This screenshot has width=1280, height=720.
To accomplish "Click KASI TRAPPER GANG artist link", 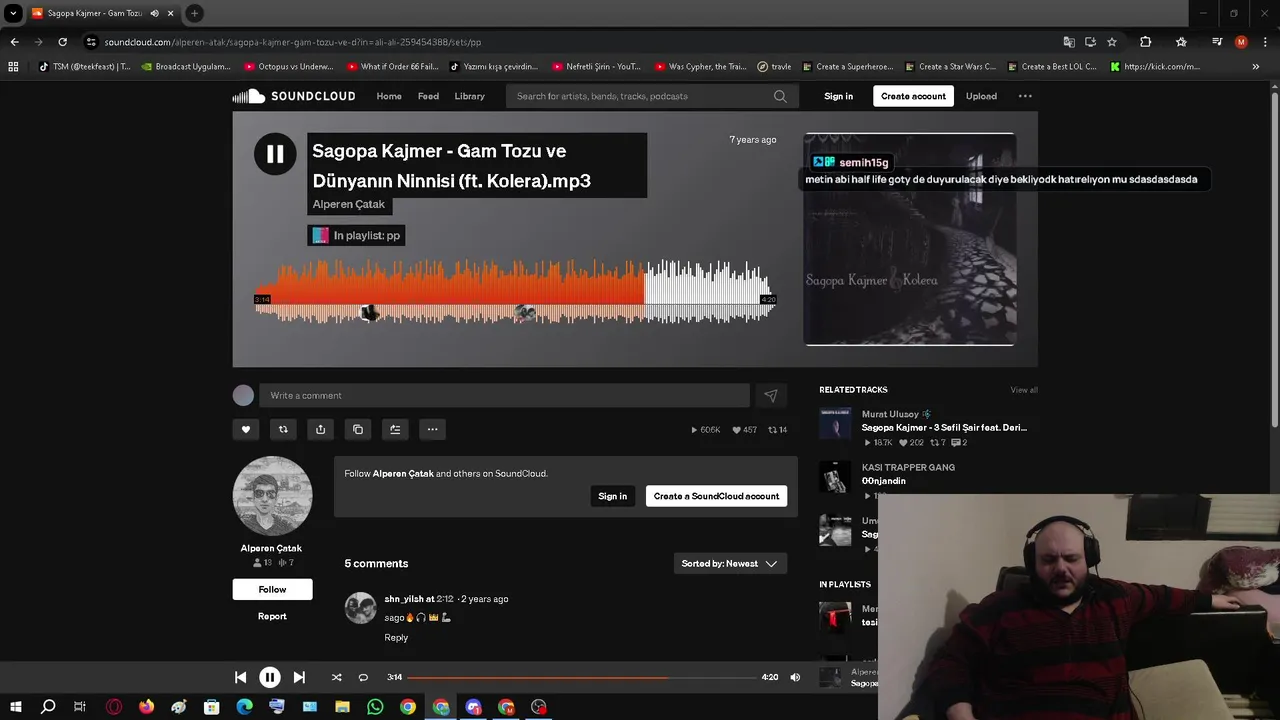I will pyautogui.click(x=908, y=467).
